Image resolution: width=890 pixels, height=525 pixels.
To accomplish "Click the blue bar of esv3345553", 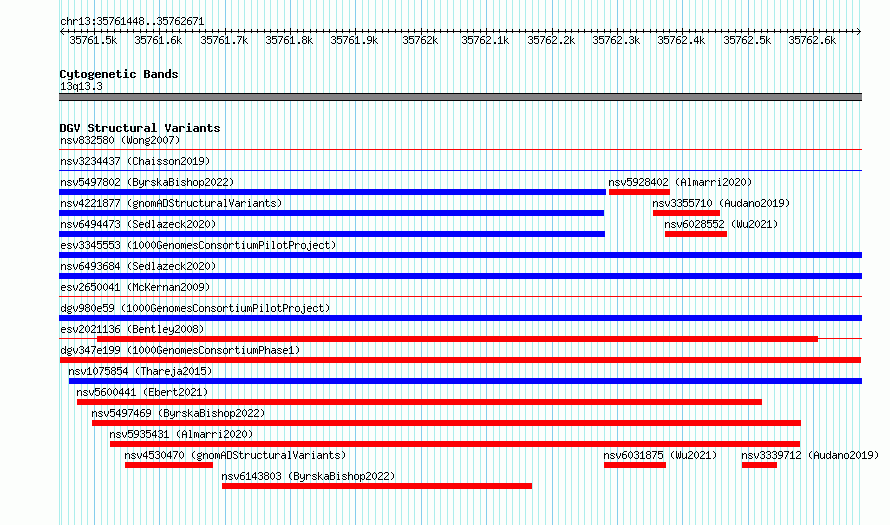I will 460,255.
